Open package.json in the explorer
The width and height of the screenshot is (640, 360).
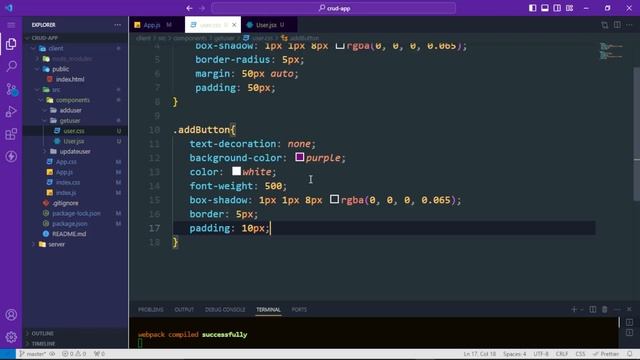pyautogui.click(x=75, y=224)
